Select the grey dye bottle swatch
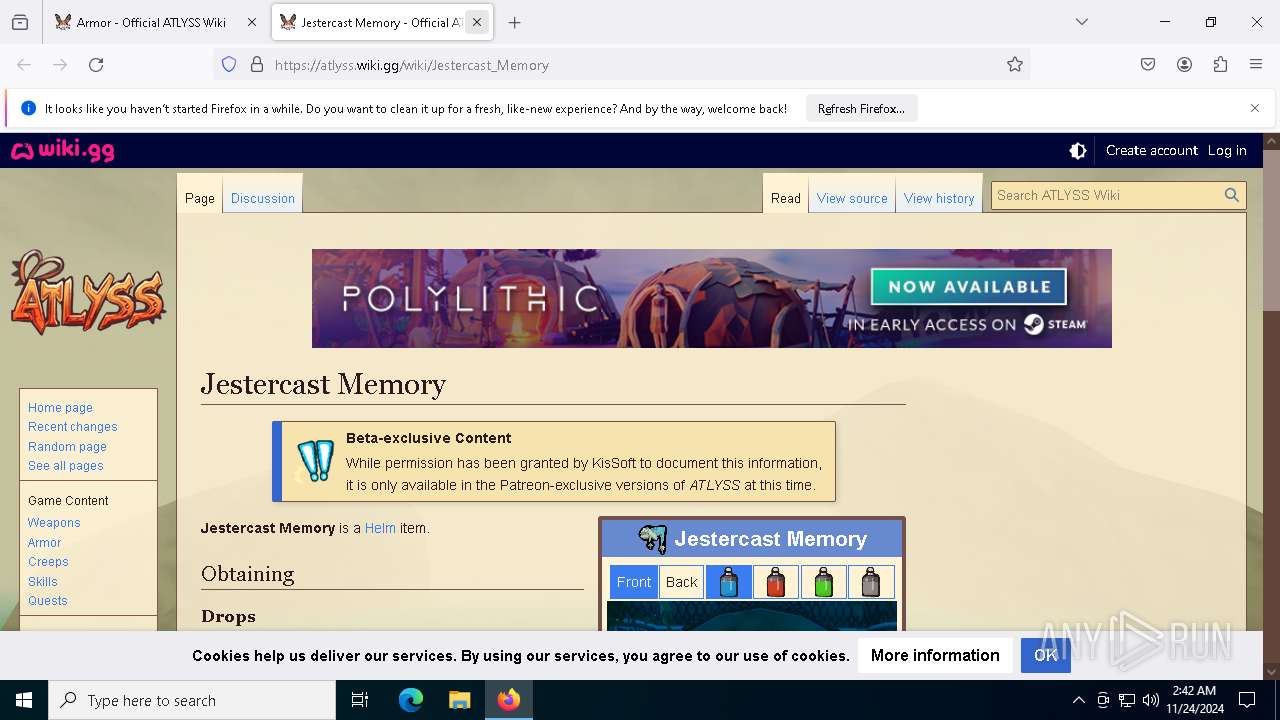This screenshot has height=720, width=1280. (871, 582)
